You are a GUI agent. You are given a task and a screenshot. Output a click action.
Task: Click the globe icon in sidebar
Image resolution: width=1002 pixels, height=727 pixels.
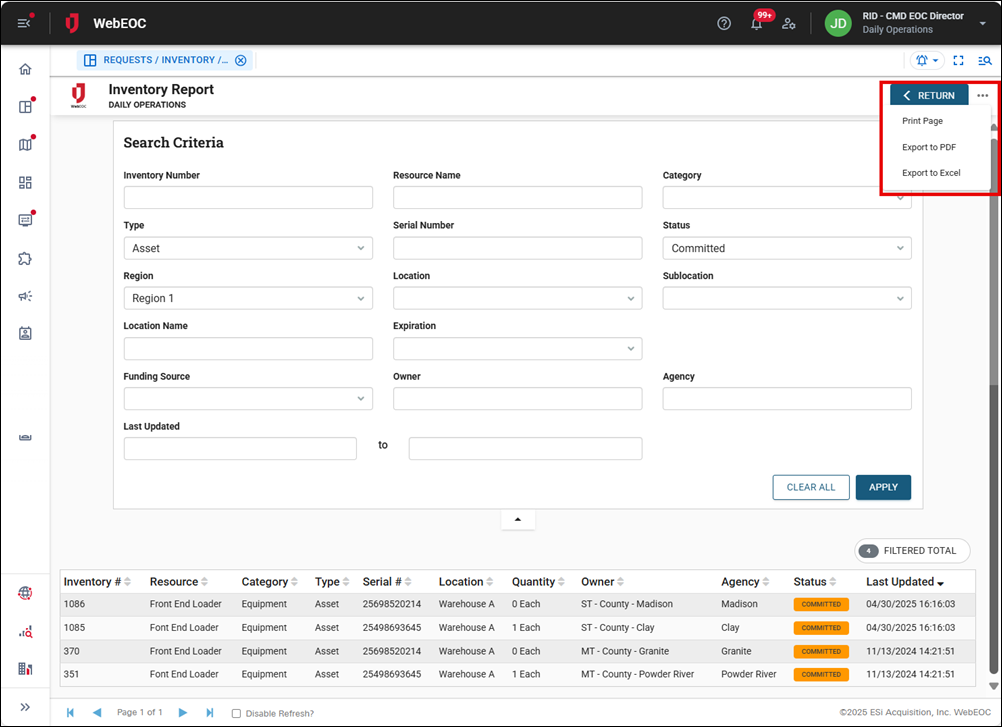click(x=25, y=593)
